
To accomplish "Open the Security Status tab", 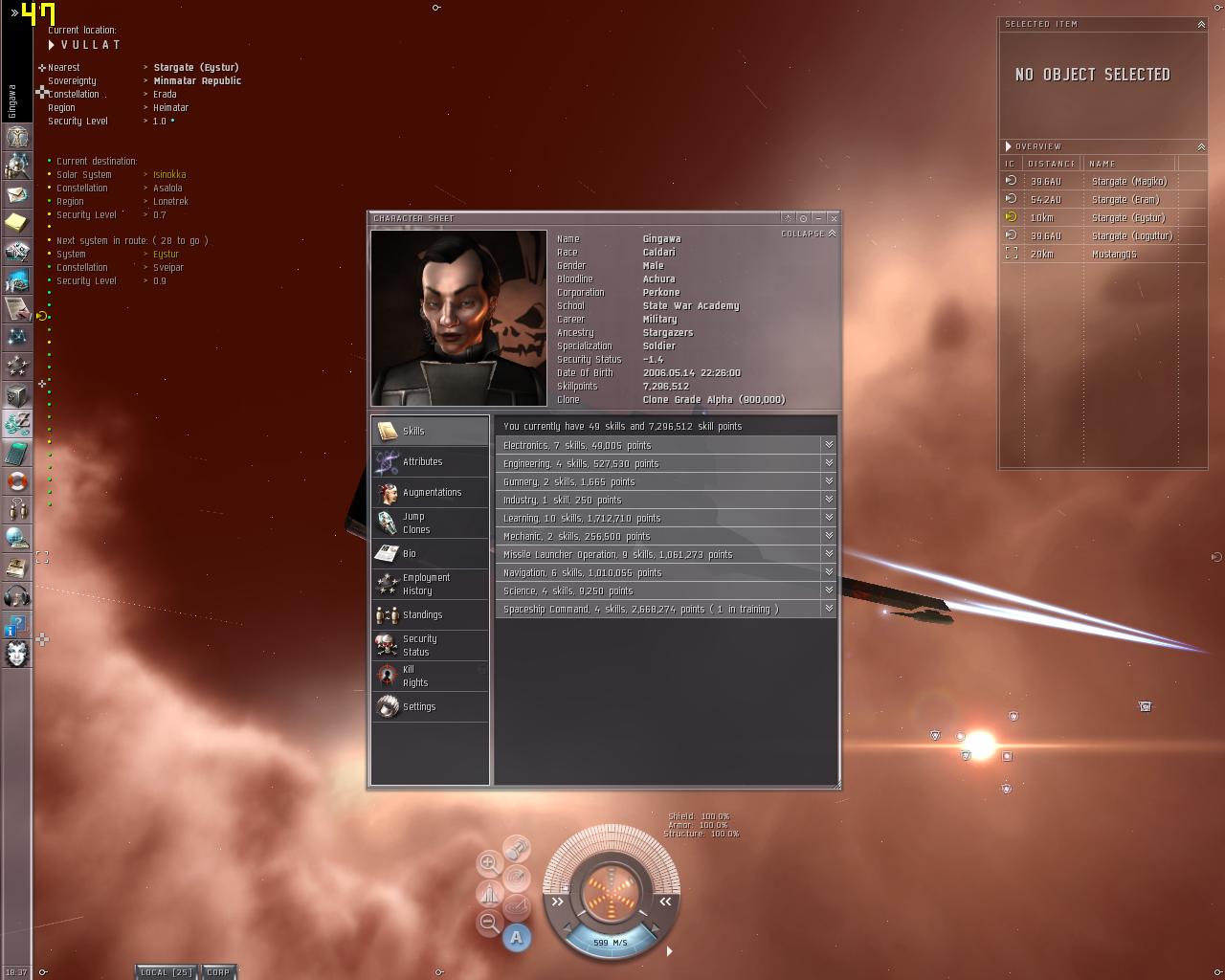I will (430, 645).
